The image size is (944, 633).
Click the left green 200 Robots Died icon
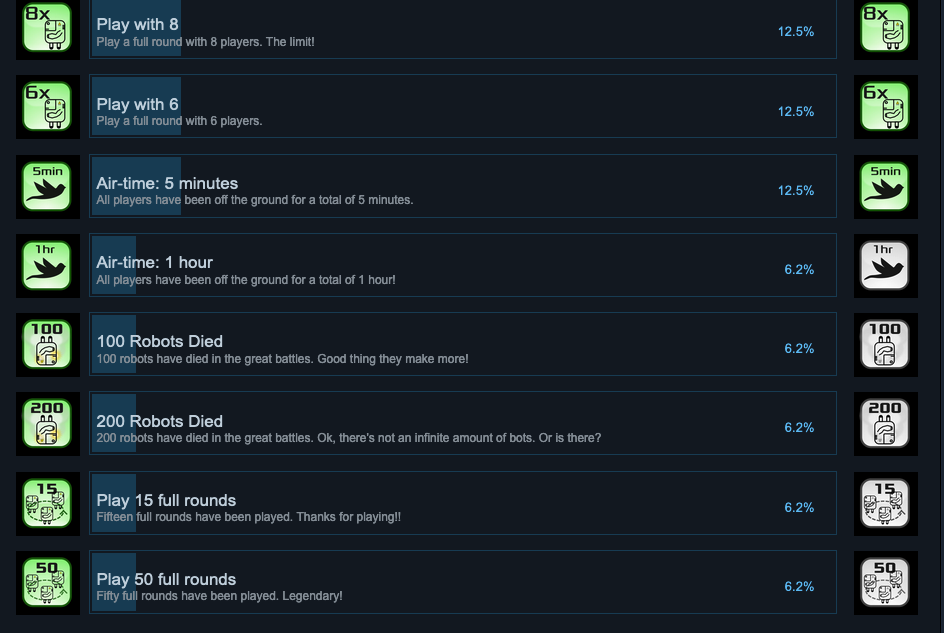click(47, 424)
